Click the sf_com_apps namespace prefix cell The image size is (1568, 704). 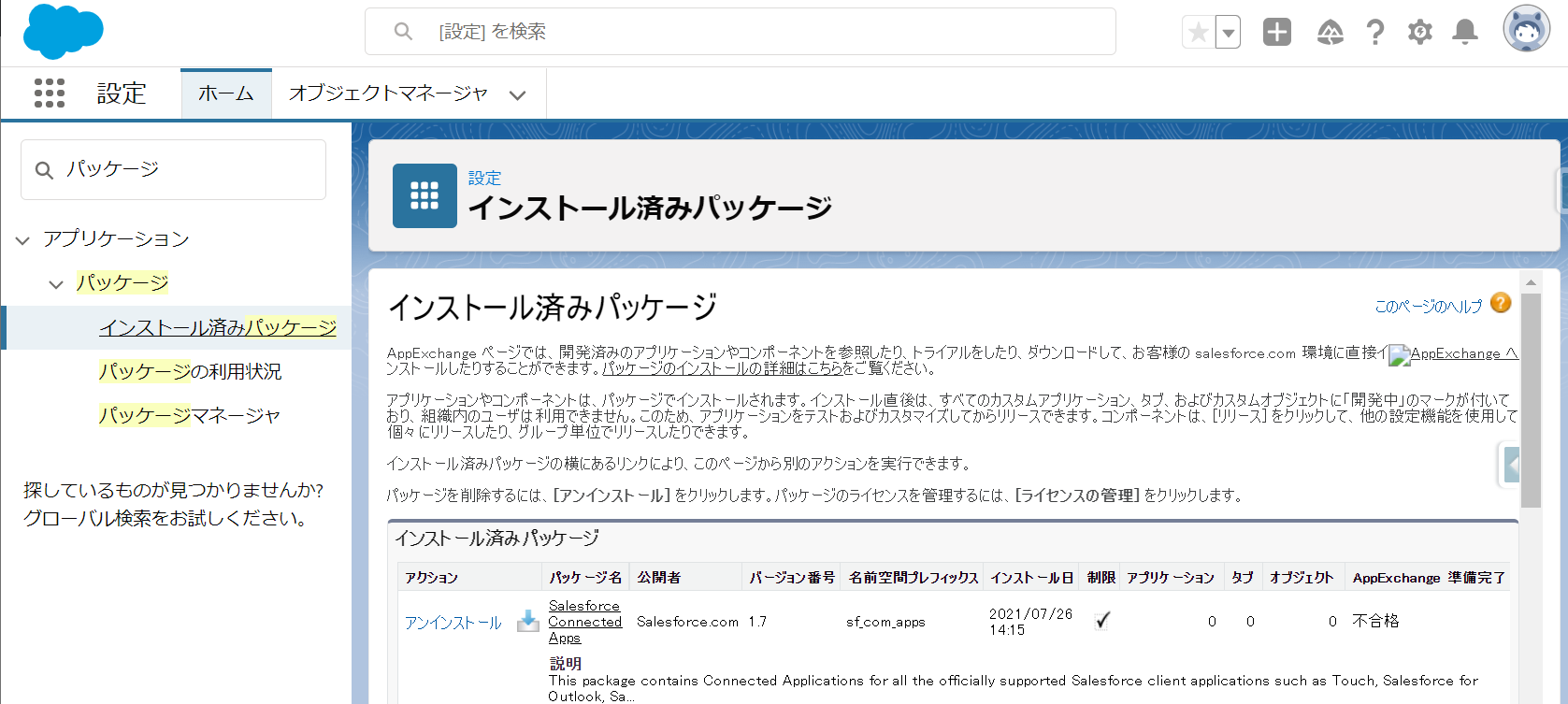885,622
